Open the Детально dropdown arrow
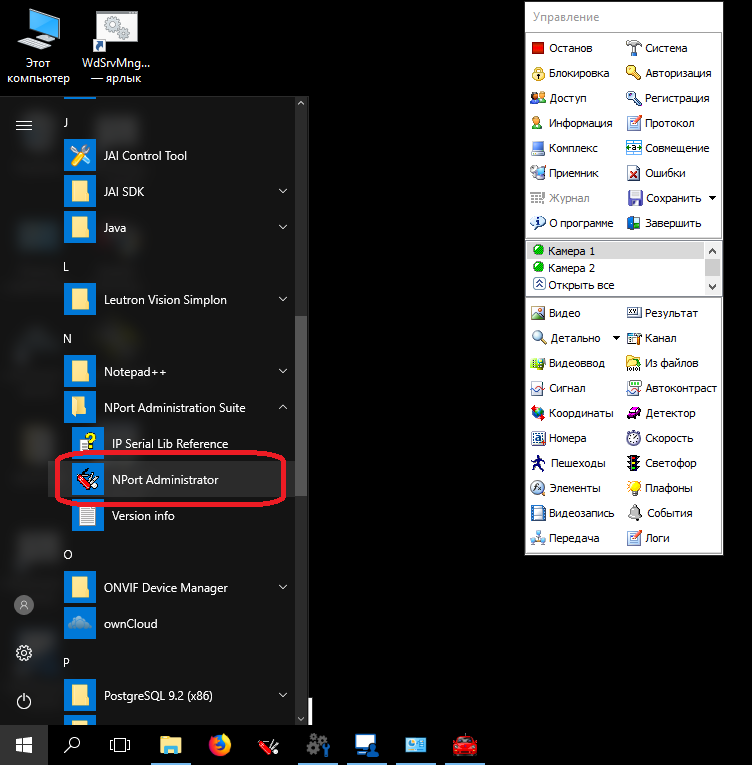This screenshot has width=752, height=765. (x=616, y=338)
